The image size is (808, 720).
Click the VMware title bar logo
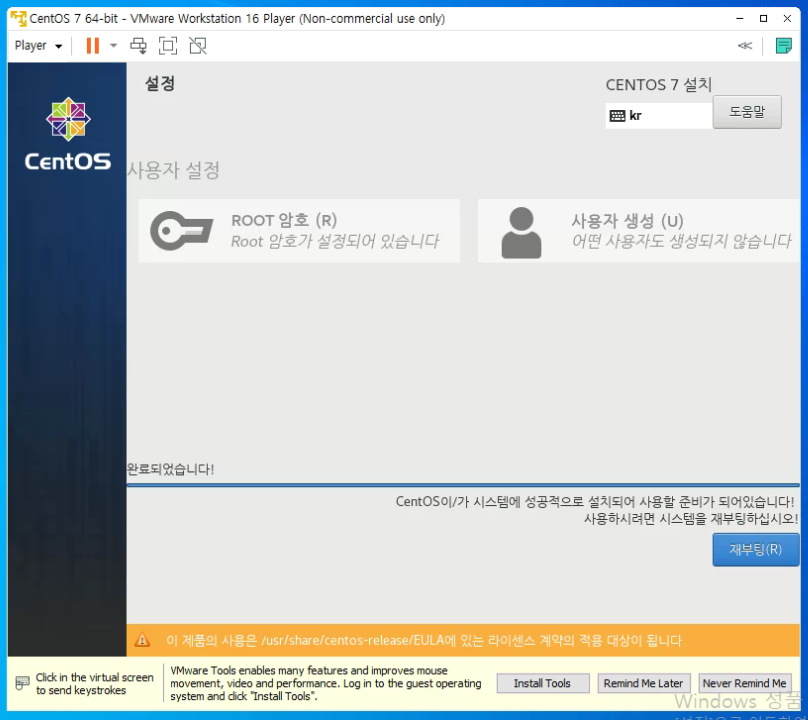18,19
